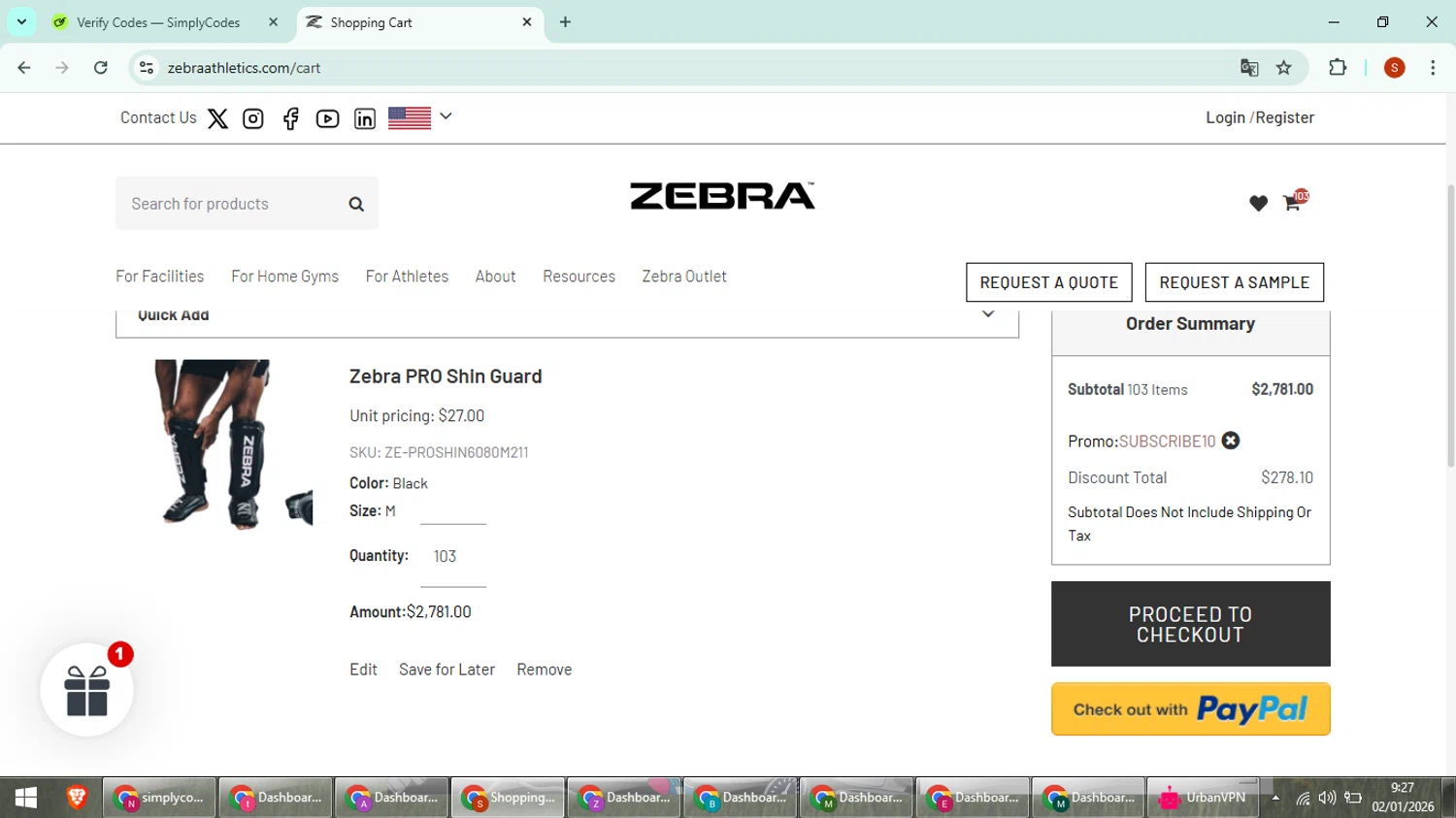Click the address bar URL

(x=244, y=68)
